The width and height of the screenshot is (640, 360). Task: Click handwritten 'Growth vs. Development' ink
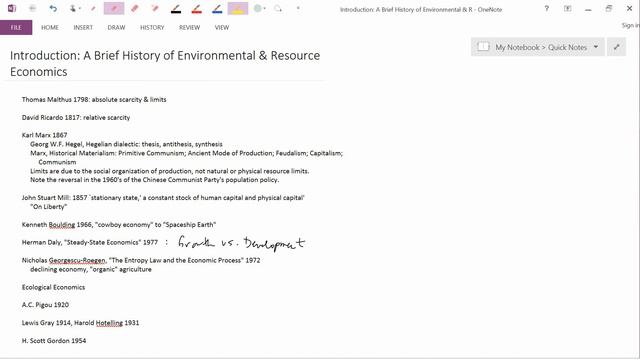coord(242,243)
